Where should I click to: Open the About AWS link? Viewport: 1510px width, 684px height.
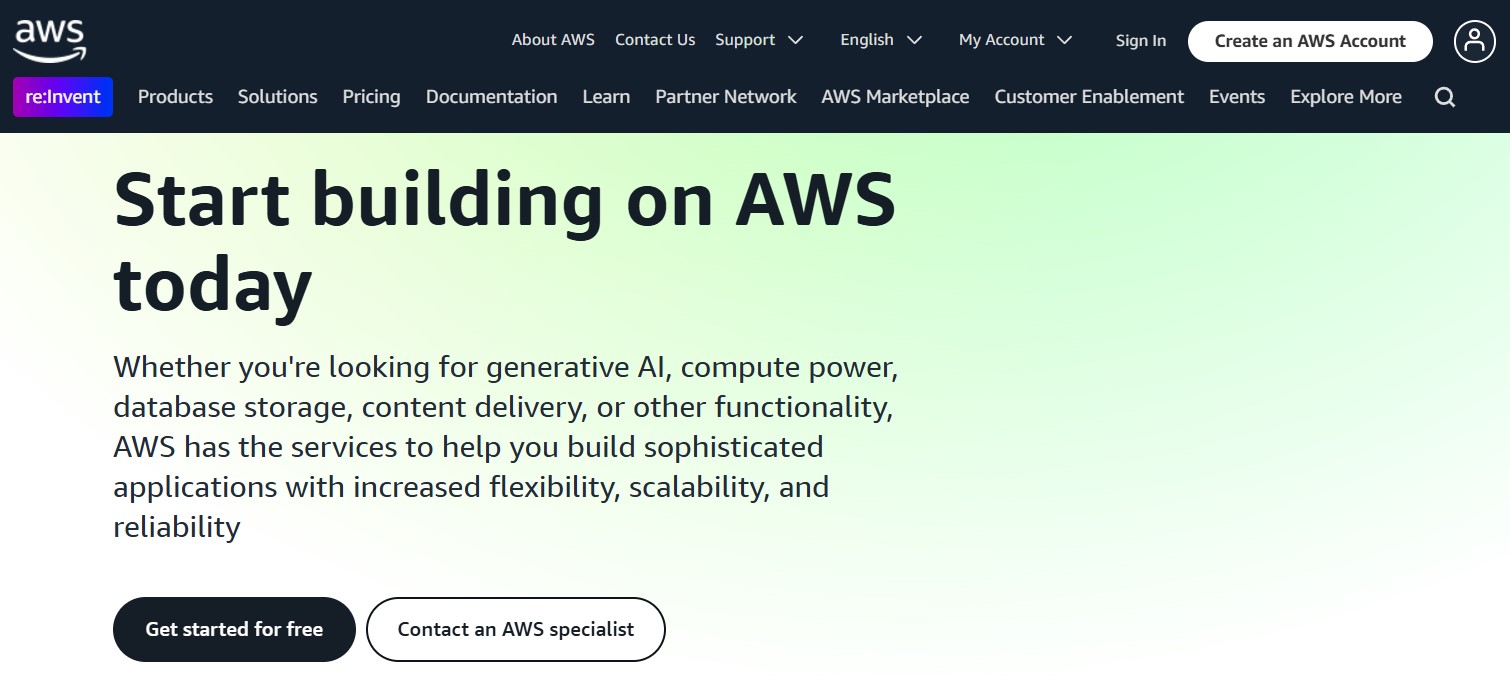(553, 40)
